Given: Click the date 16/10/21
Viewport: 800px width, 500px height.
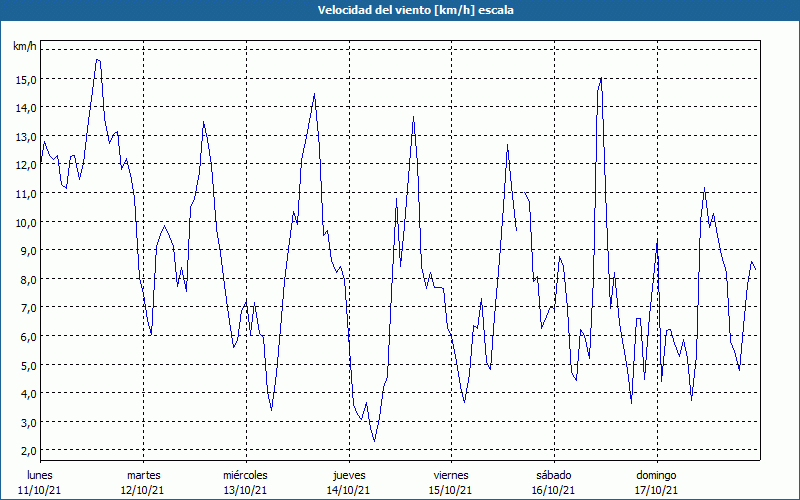Looking at the screenshot, I should [x=553, y=490].
